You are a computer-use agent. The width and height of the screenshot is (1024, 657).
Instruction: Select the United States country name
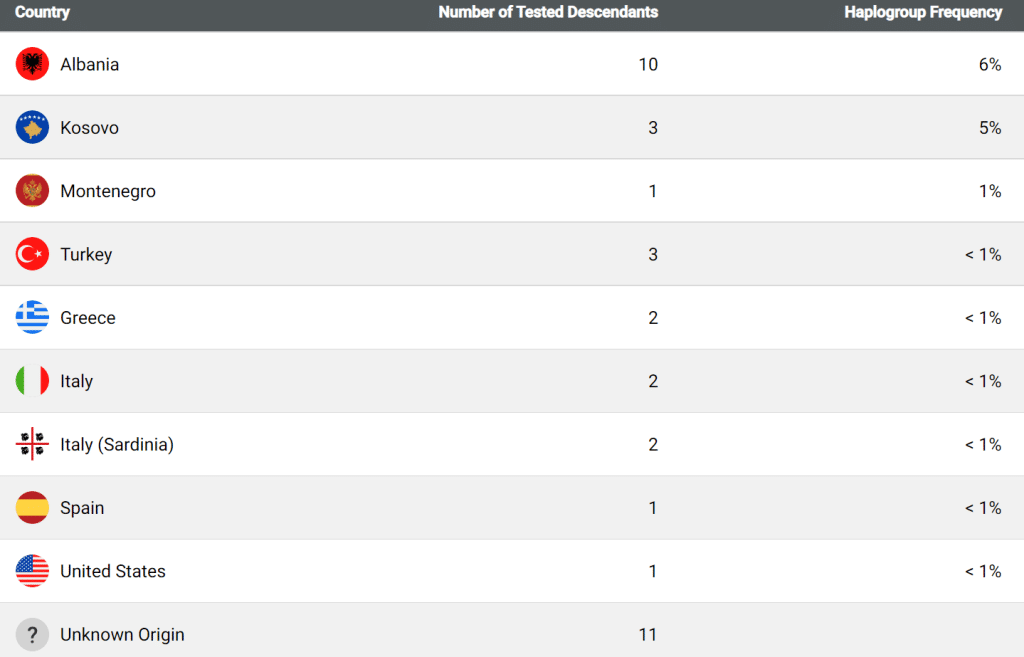[112, 571]
